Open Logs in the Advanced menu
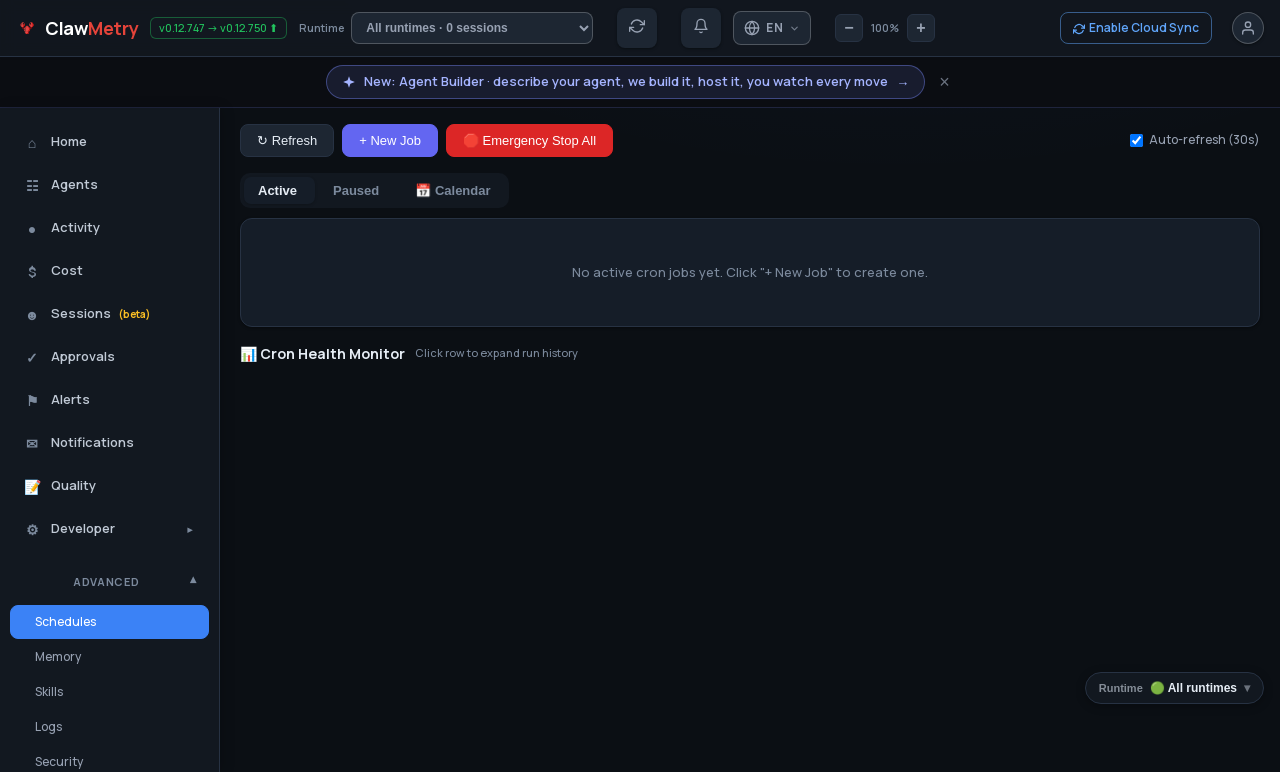 pyautogui.click(x=109, y=727)
